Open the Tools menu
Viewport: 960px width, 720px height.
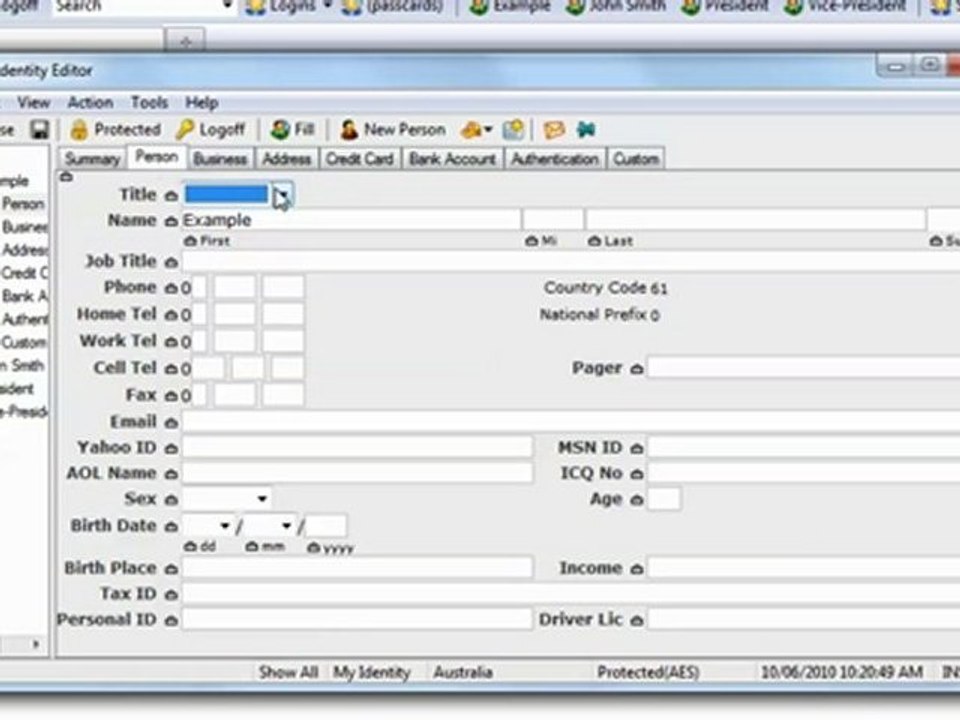point(149,103)
